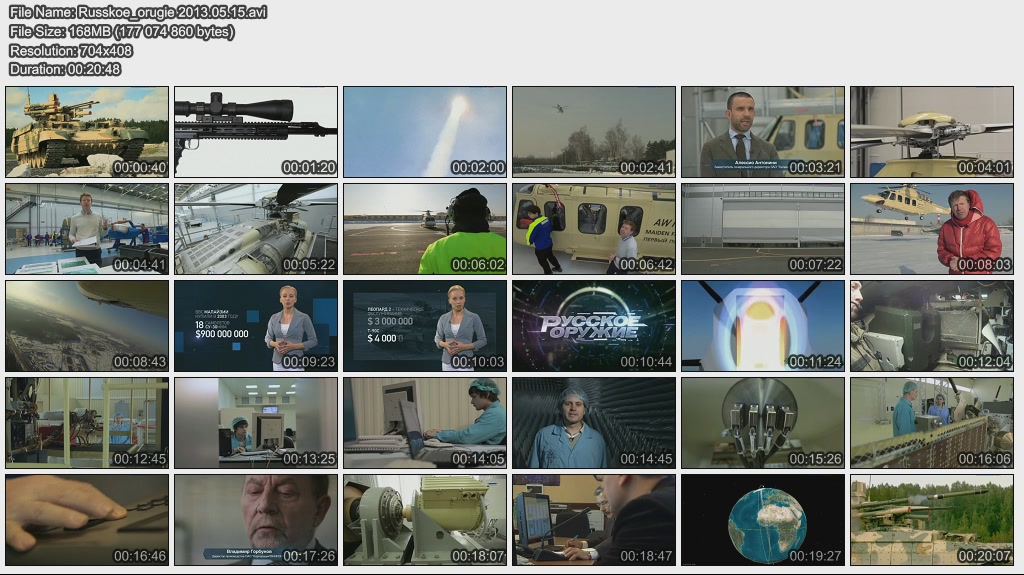Viewport: 1024px width, 575px height.
Task: Select the sniper rifle scope frame
Action: [256, 132]
